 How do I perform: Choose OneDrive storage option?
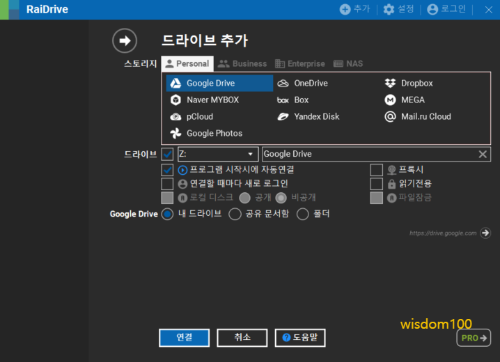(x=303, y=83)
